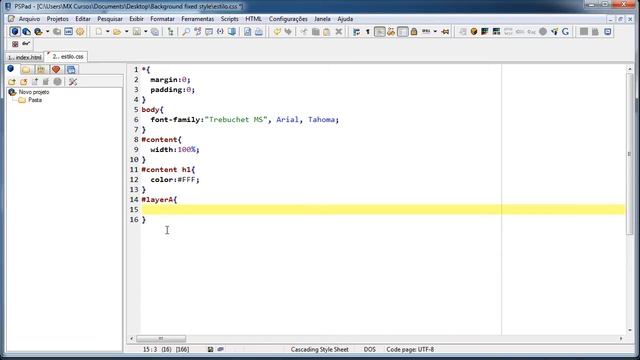Screen dimensions: 640x360
Task: Expand the dropdown arrow after the globe icon
Action: click(x=47, y=31)
